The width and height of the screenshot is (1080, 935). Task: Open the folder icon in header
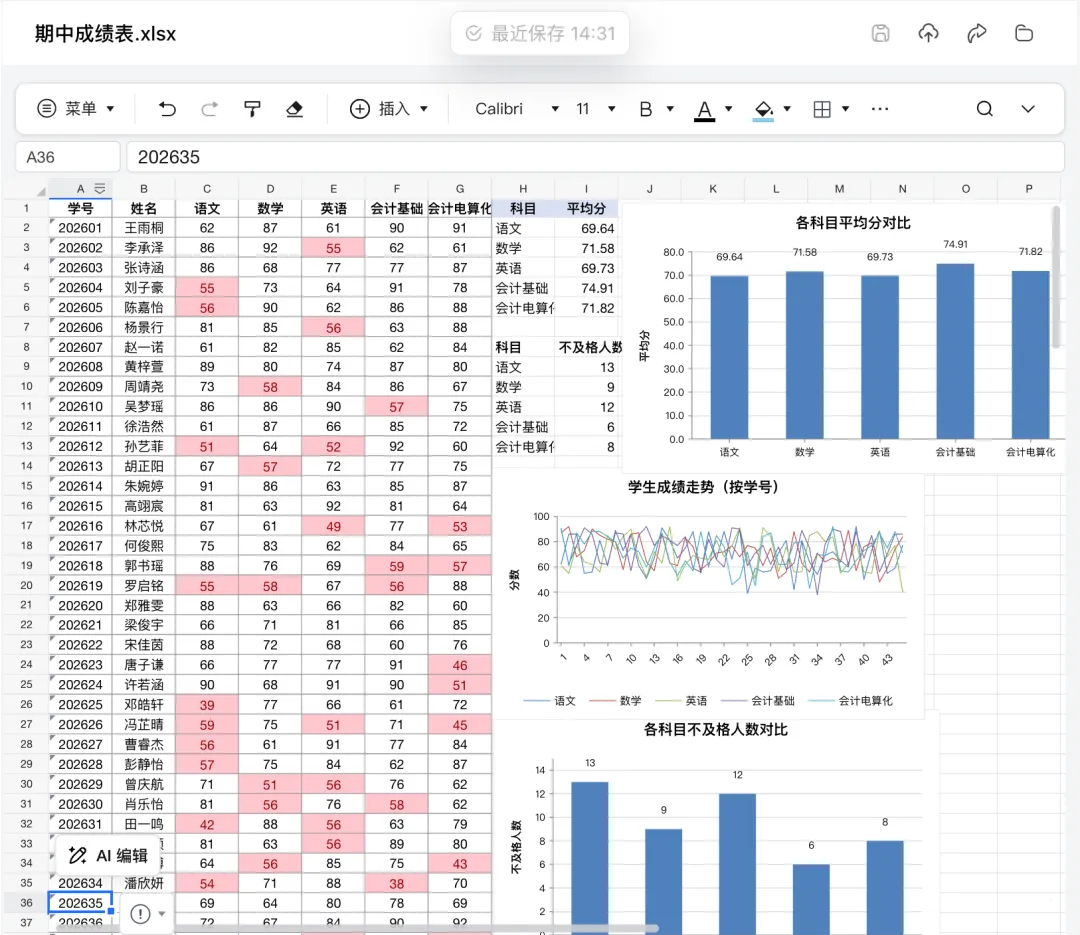[x=1024, y=33]
